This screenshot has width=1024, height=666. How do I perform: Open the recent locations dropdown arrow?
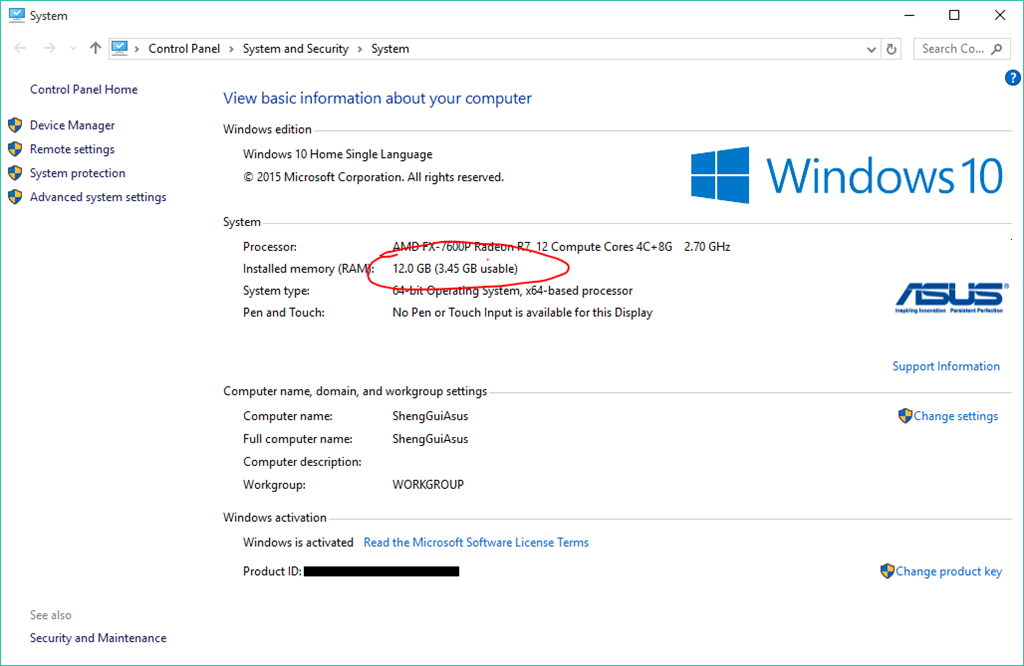tap(72, 48)
